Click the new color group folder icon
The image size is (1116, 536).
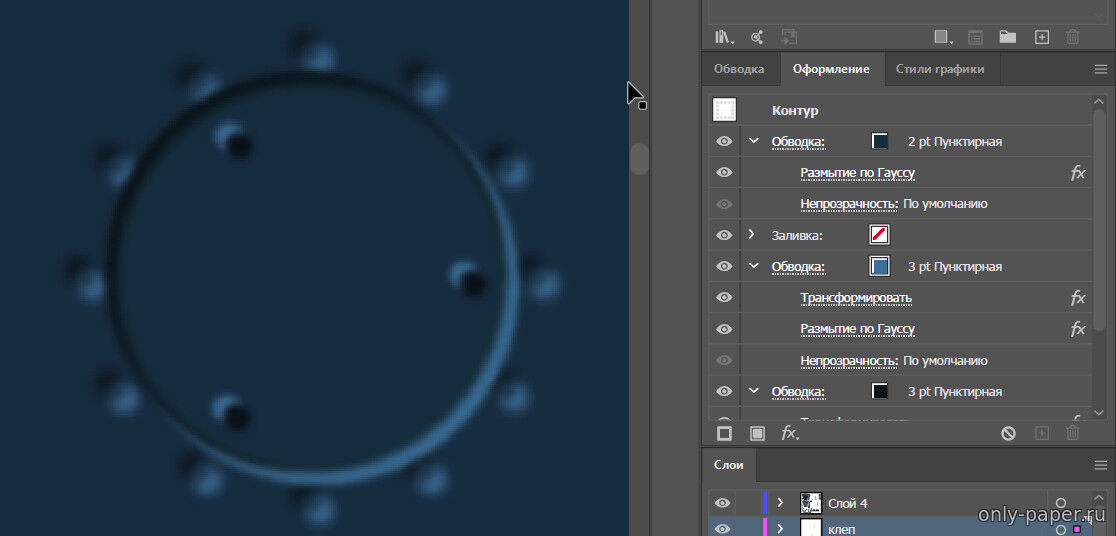pos(1007,37)
